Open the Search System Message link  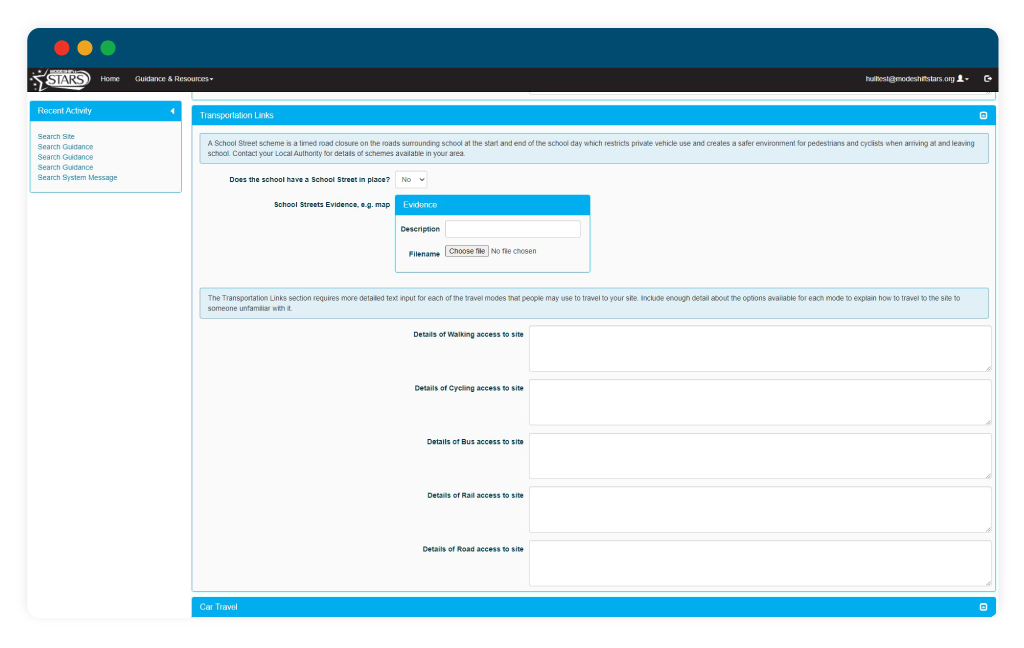(x=77, y=178)
